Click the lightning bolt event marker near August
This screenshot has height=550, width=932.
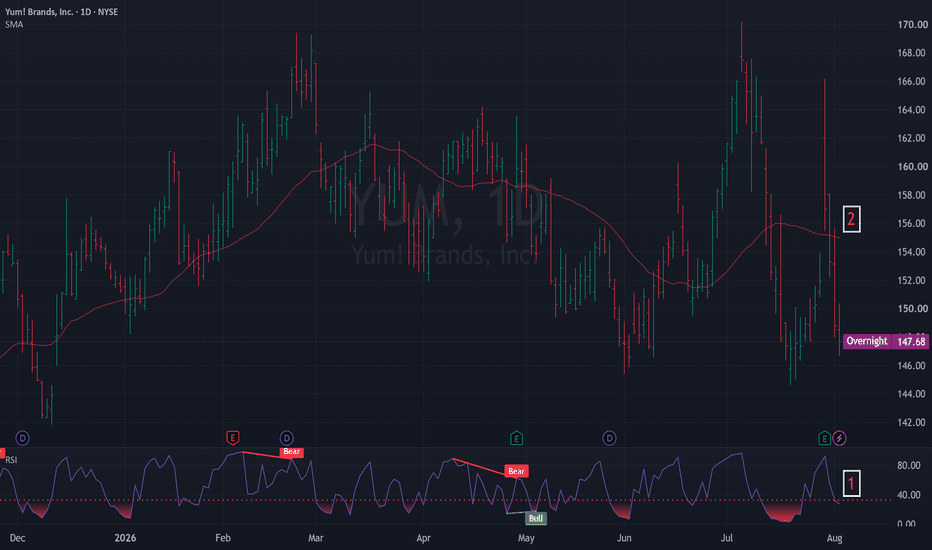coord(839,438)
